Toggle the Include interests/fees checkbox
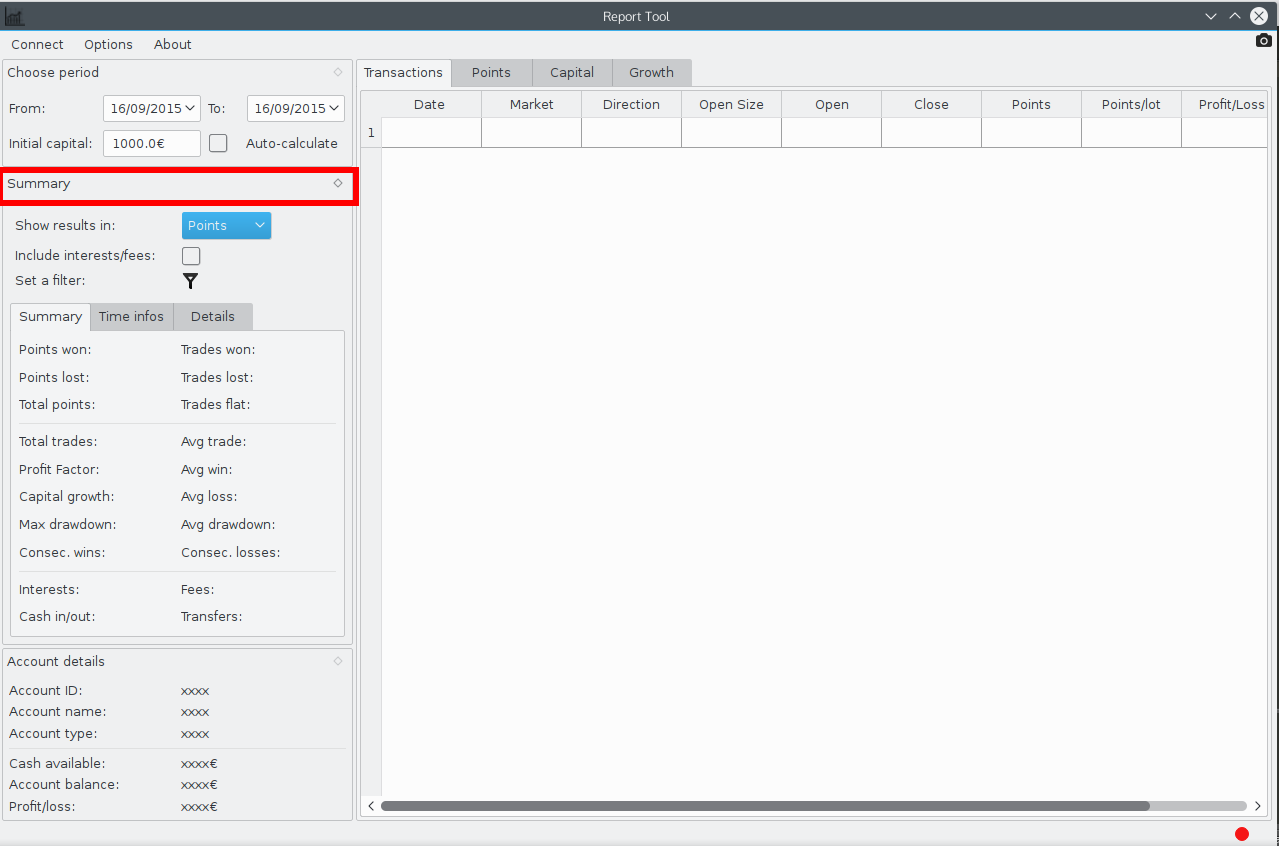The height and width of the screenshot is (846, 1279). 191,256
